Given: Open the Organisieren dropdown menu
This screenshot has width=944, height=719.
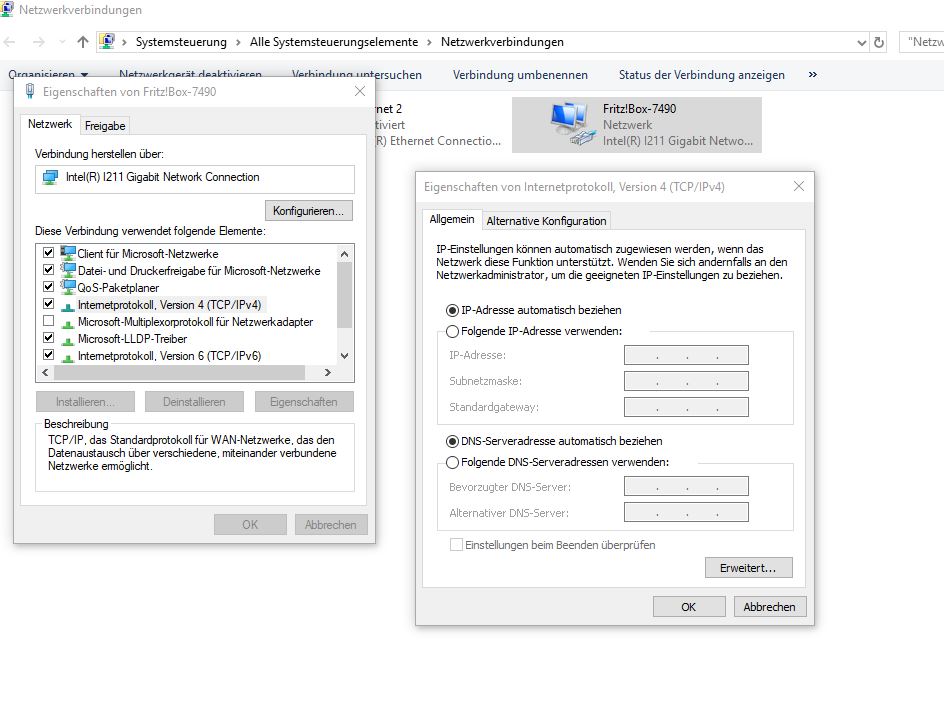Looking at the screenshot, I should [48, 75].
